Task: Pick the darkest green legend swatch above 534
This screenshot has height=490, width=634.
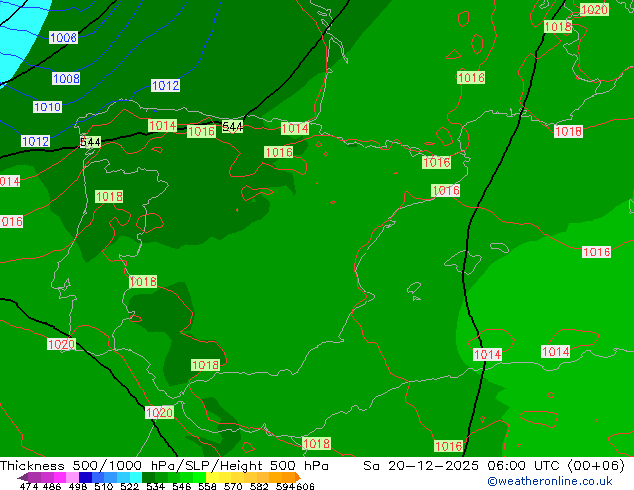Action: (148, 477)
